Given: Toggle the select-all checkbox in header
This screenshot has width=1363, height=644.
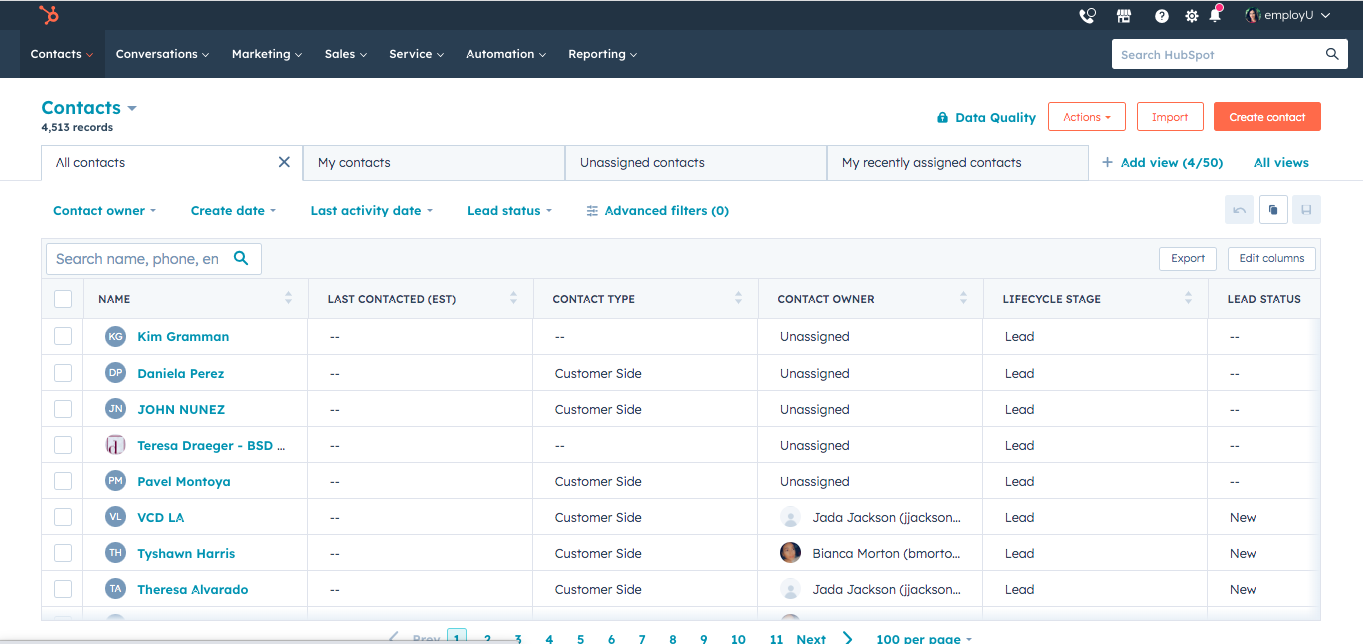Looking at the screenshot, I should click(x=63, y=299).
